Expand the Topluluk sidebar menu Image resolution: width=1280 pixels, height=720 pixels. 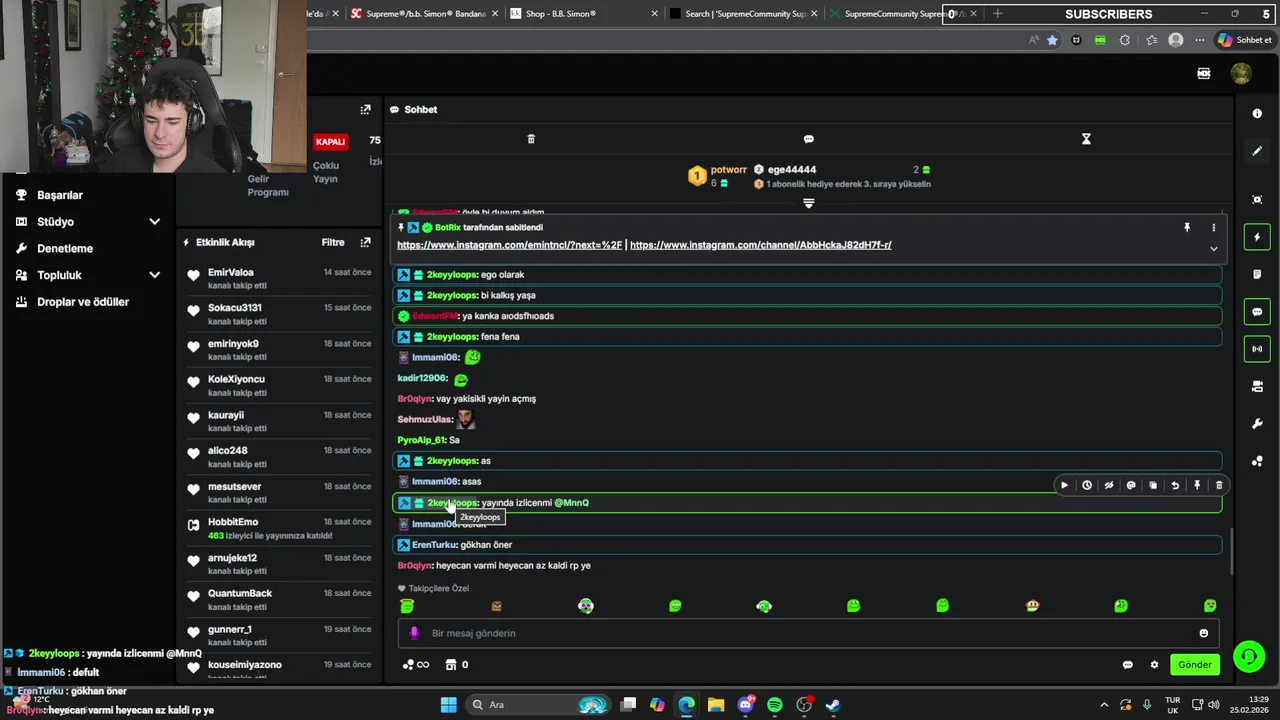coord(88,275)
